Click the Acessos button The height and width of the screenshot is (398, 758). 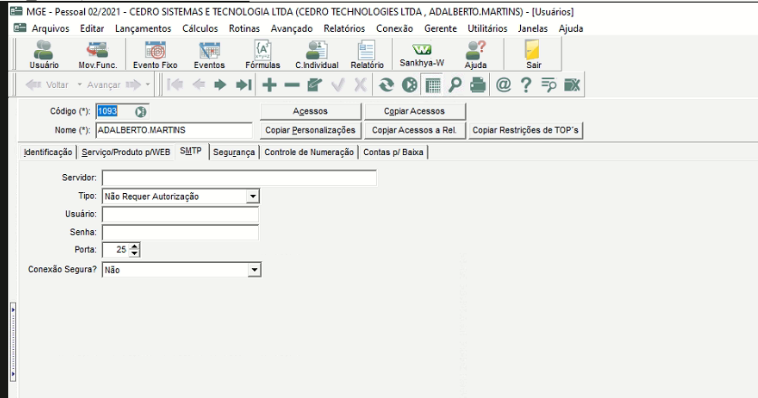[x=310, y=111]
